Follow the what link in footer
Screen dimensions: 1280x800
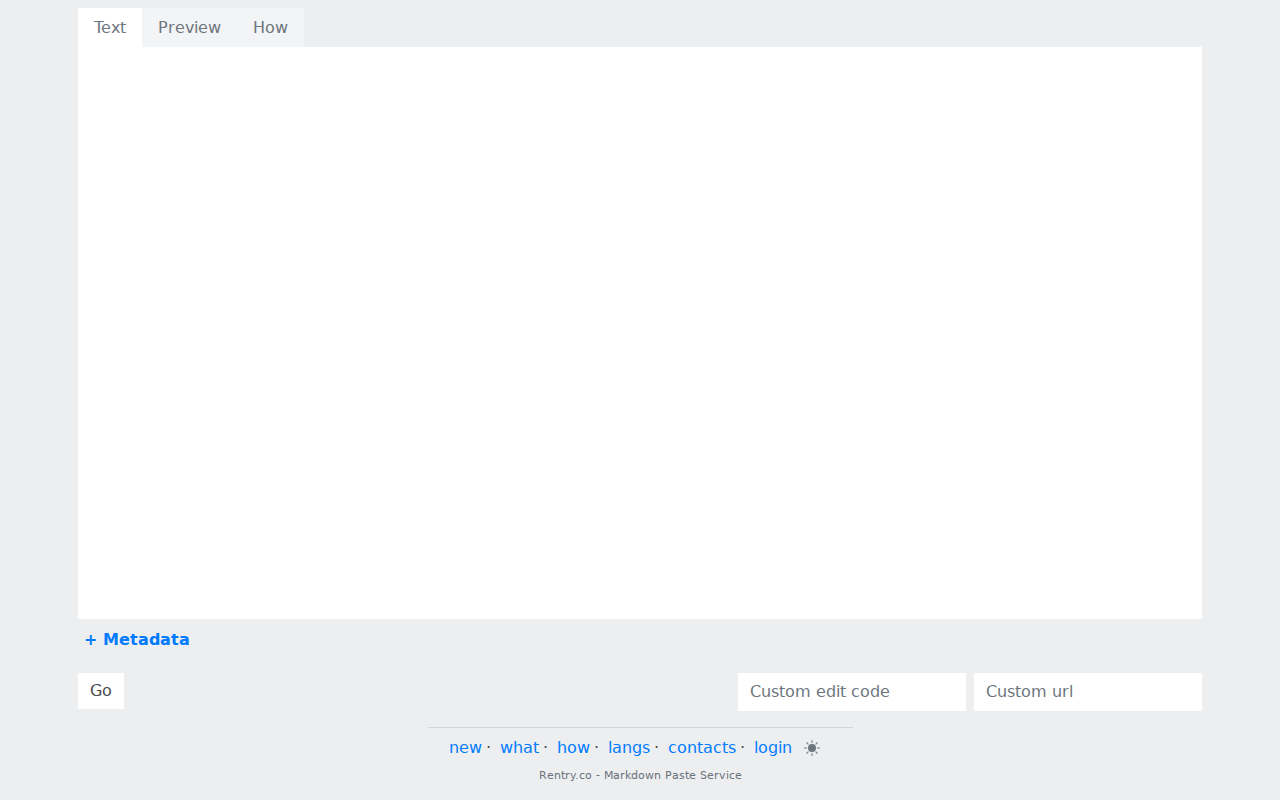(x=519, y=748)
